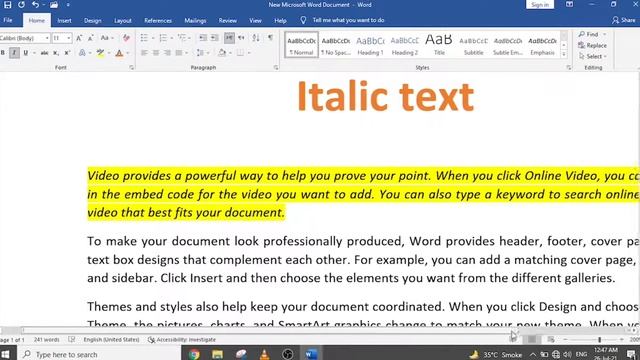The image size is (640, 360).
Task: Click Borders icon
Action: click(x=240, y=53)
